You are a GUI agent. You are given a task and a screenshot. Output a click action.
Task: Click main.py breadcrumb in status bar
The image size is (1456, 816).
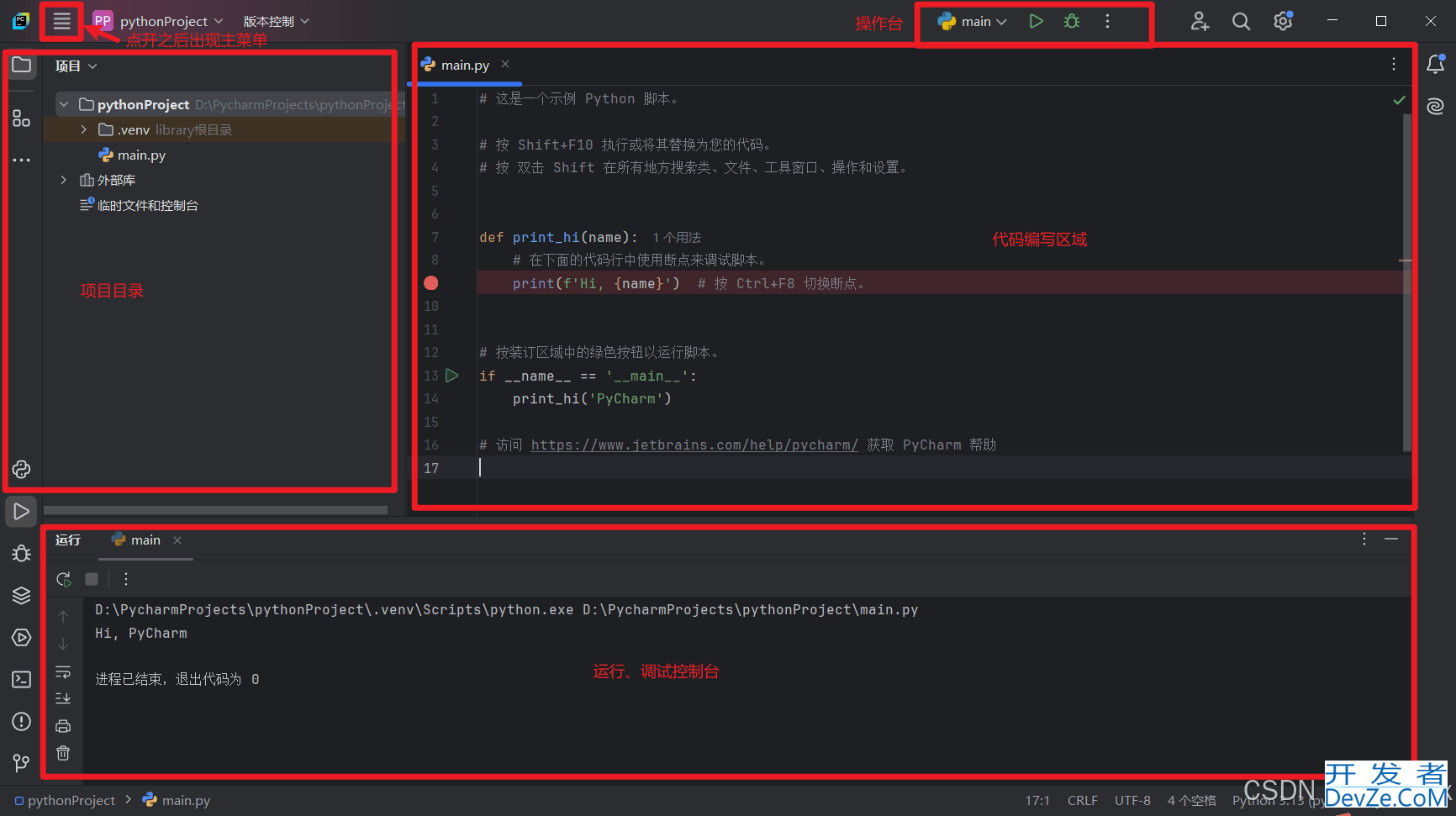177,800
